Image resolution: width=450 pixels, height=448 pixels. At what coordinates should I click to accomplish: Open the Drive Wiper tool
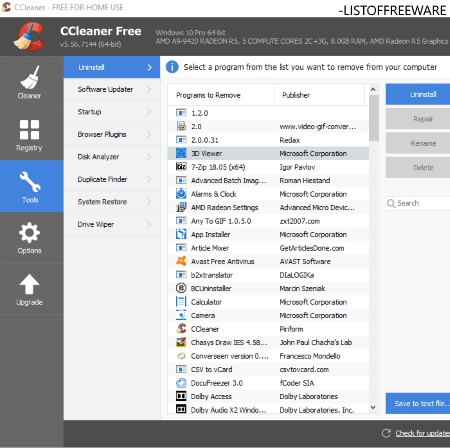coord(112,224)
